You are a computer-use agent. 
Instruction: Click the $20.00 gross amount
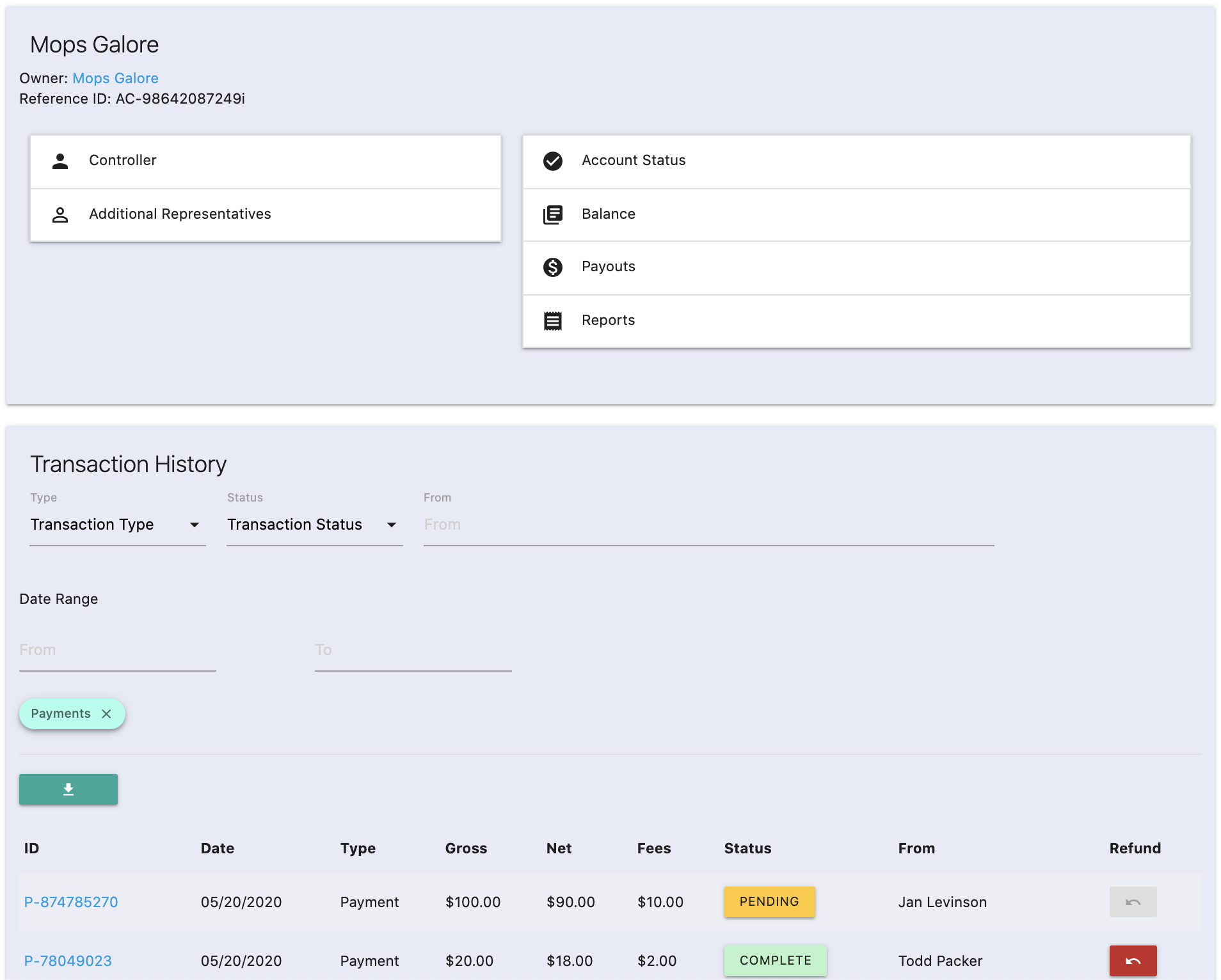470,961
